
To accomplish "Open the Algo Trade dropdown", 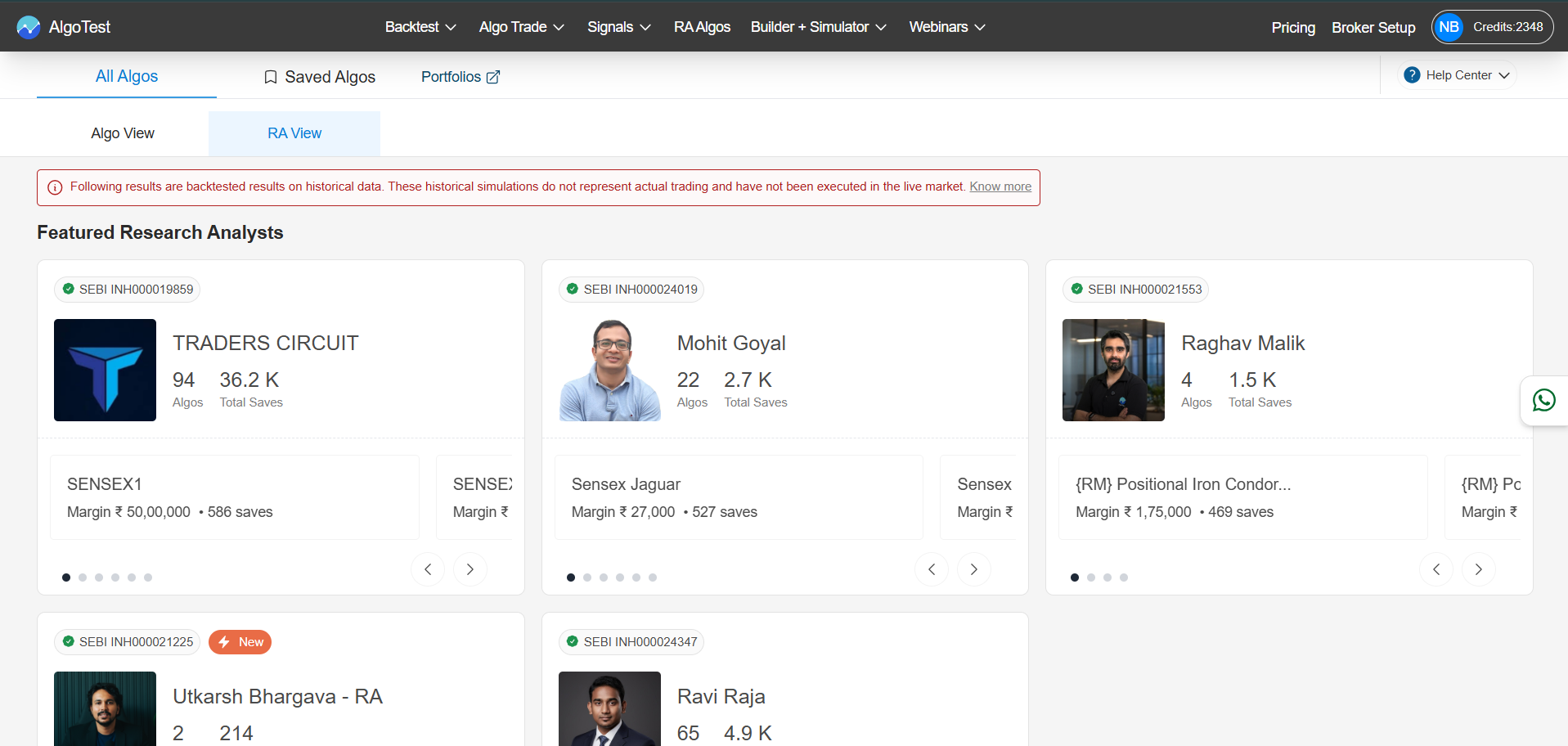I will point(521,27).
